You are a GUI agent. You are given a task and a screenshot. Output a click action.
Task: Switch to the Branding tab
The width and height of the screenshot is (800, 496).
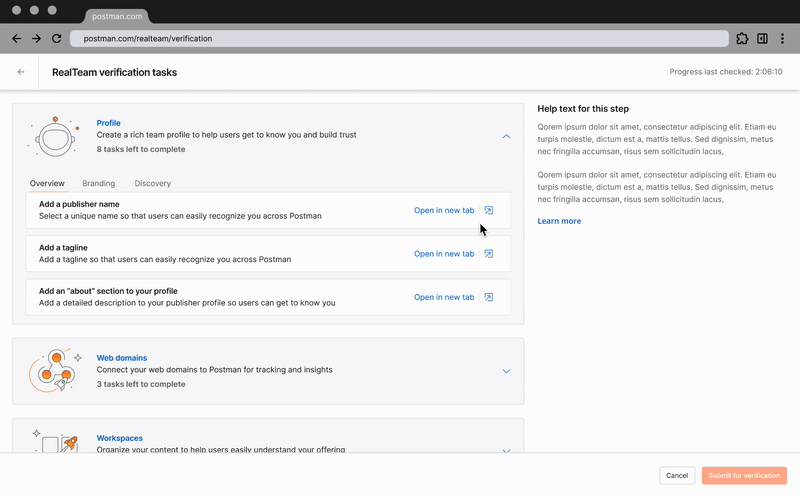coord(98,183)
